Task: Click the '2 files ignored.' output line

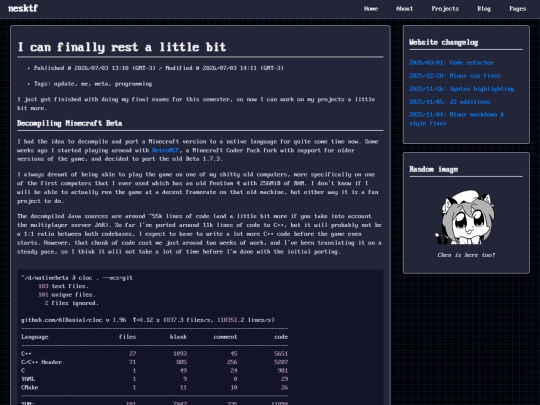Action: 72,303
